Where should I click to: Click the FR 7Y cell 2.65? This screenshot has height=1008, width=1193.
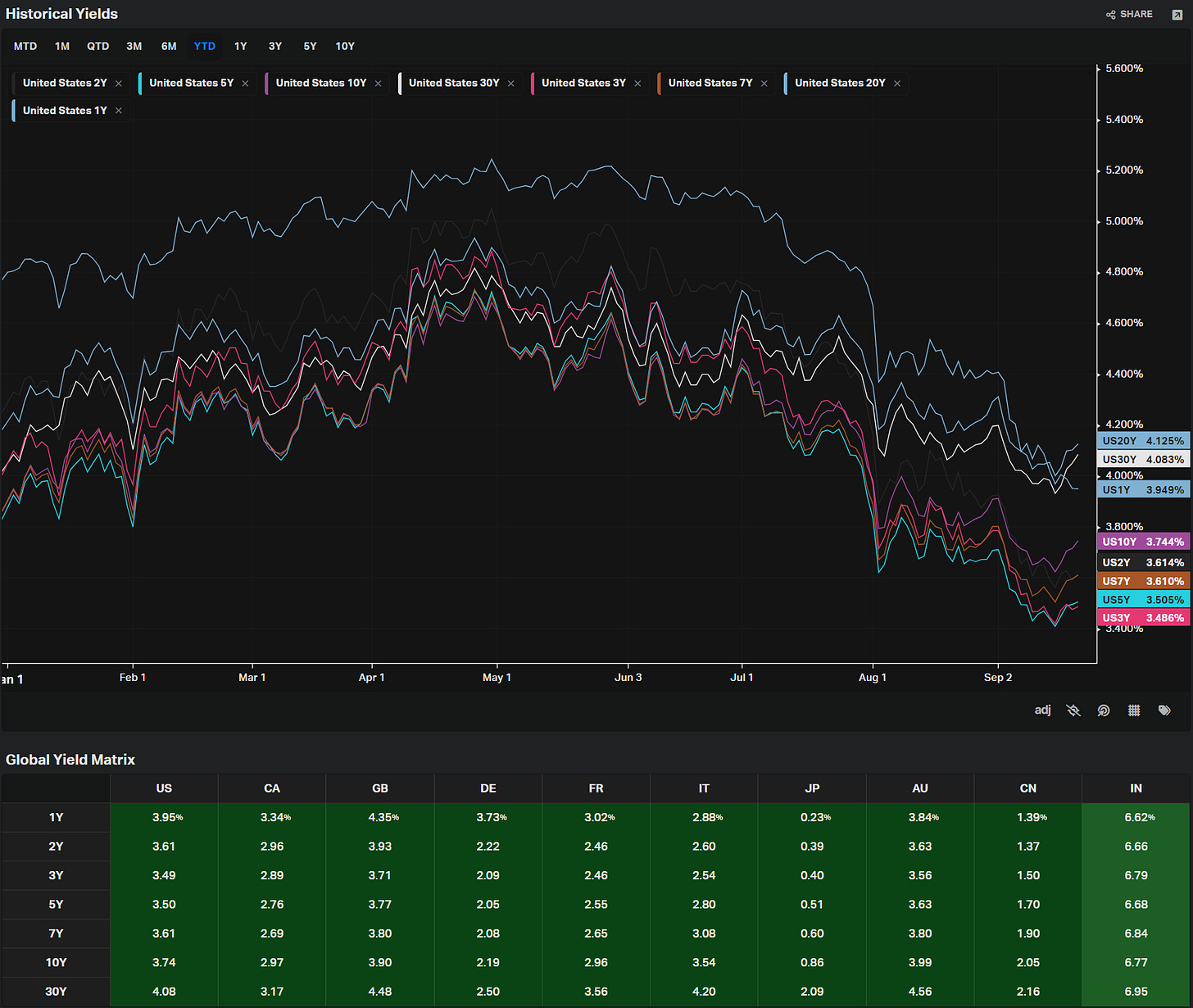(596, 933)
